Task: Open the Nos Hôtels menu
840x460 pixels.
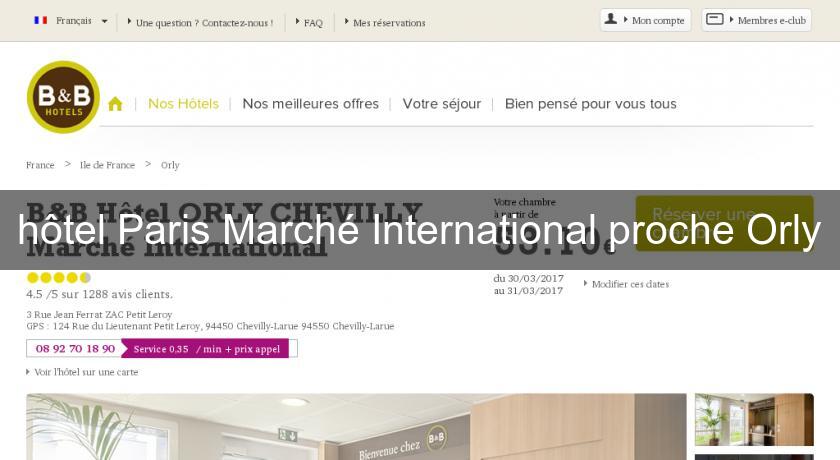Action: pyautogui.click(x=183, y=104)
